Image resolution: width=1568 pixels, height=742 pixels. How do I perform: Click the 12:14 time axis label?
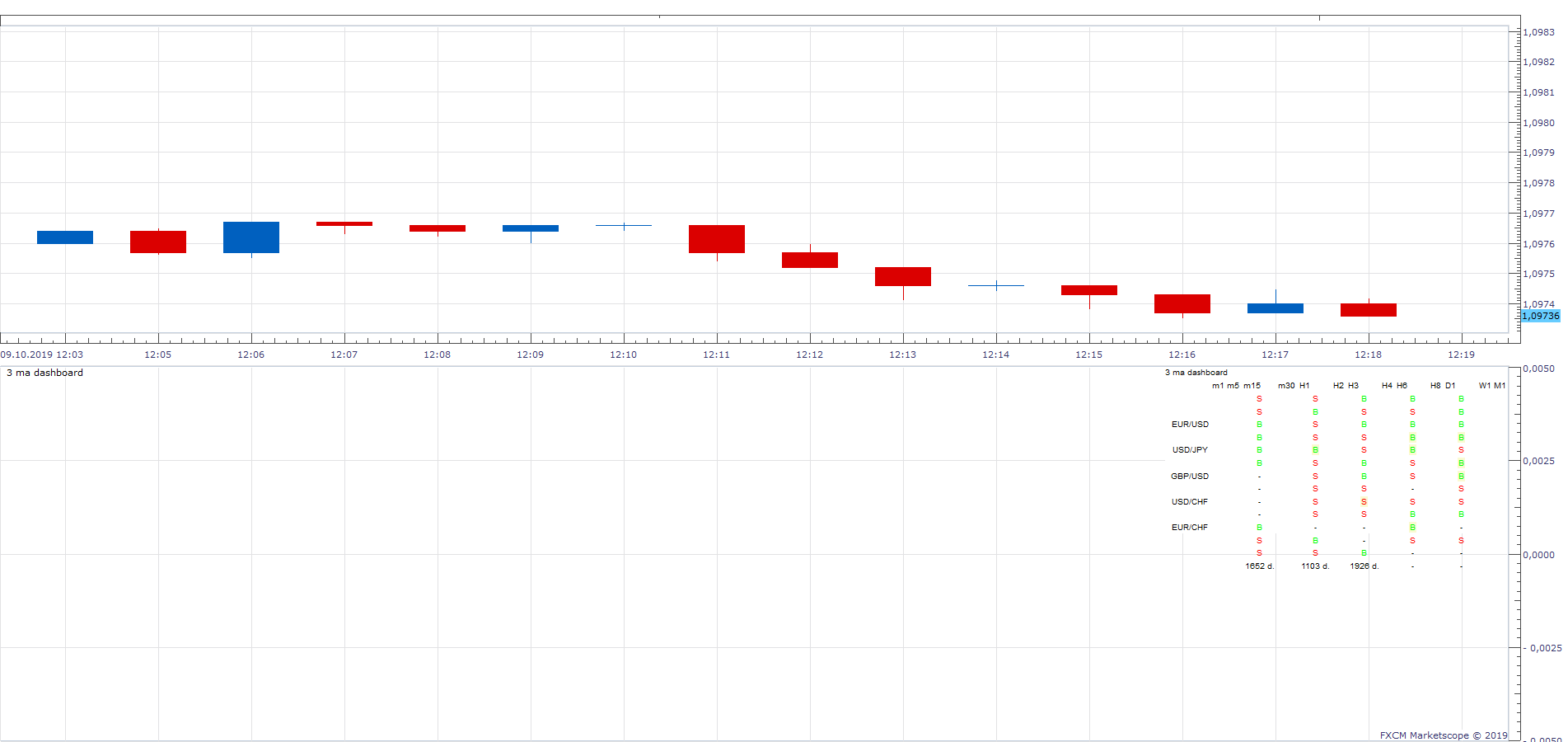(996, 355)
